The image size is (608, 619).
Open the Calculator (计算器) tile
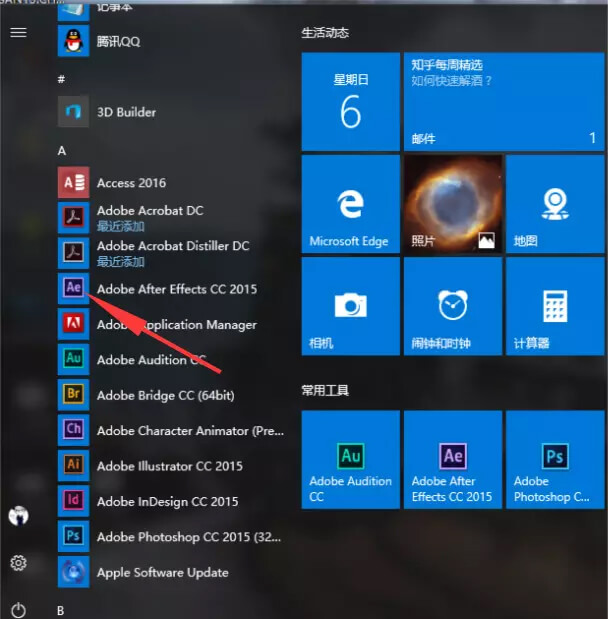click(x=555, y=306)
